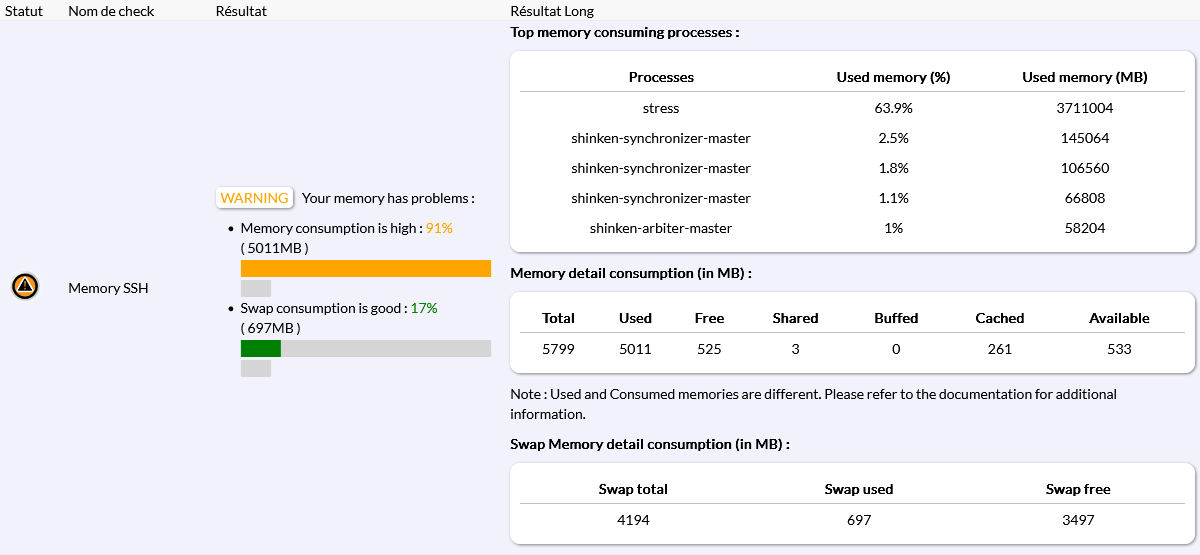The height and width of the screenshot is (555, 1200).
Task: Click the Processes table header
Action: click(661, 77)
